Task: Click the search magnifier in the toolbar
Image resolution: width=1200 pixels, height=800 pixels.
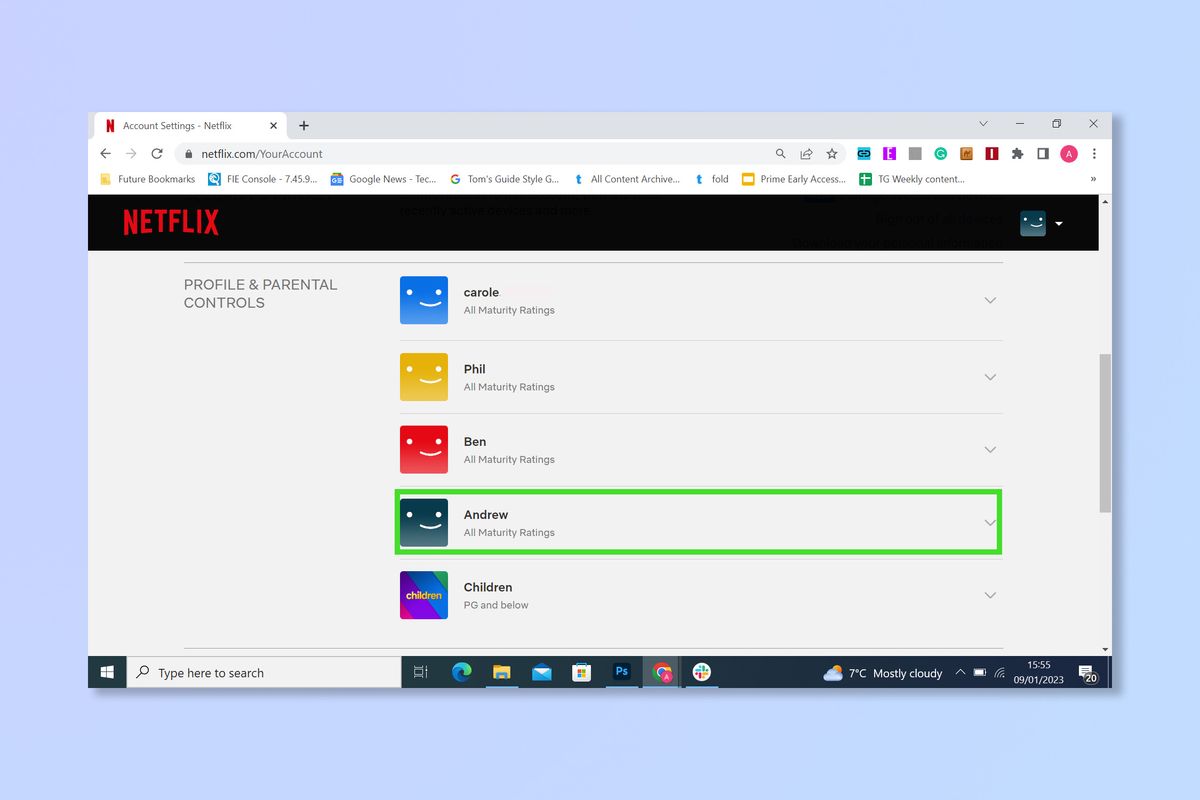Action: coord(780,154)
